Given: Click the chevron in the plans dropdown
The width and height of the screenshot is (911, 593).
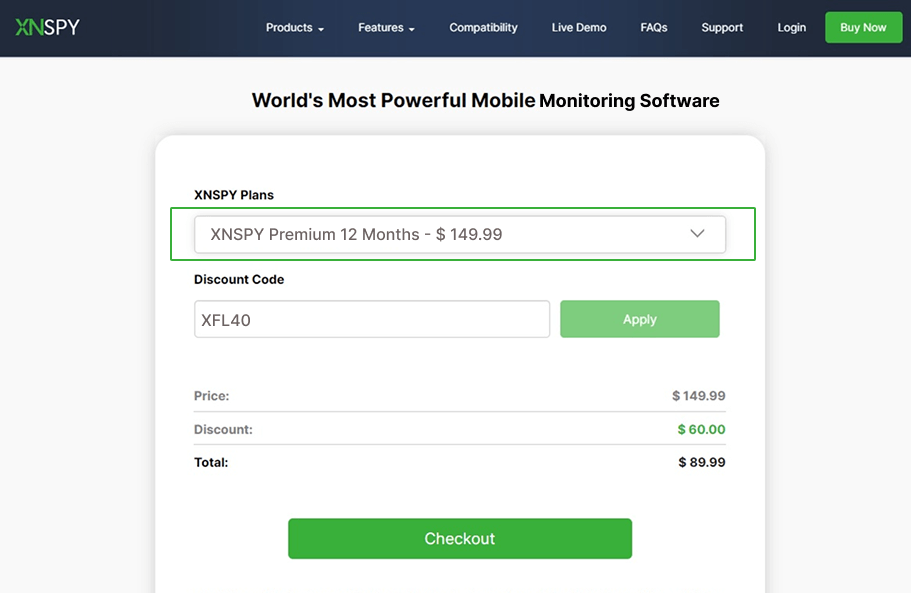Looking at the screenshot, I should [698, 234].
